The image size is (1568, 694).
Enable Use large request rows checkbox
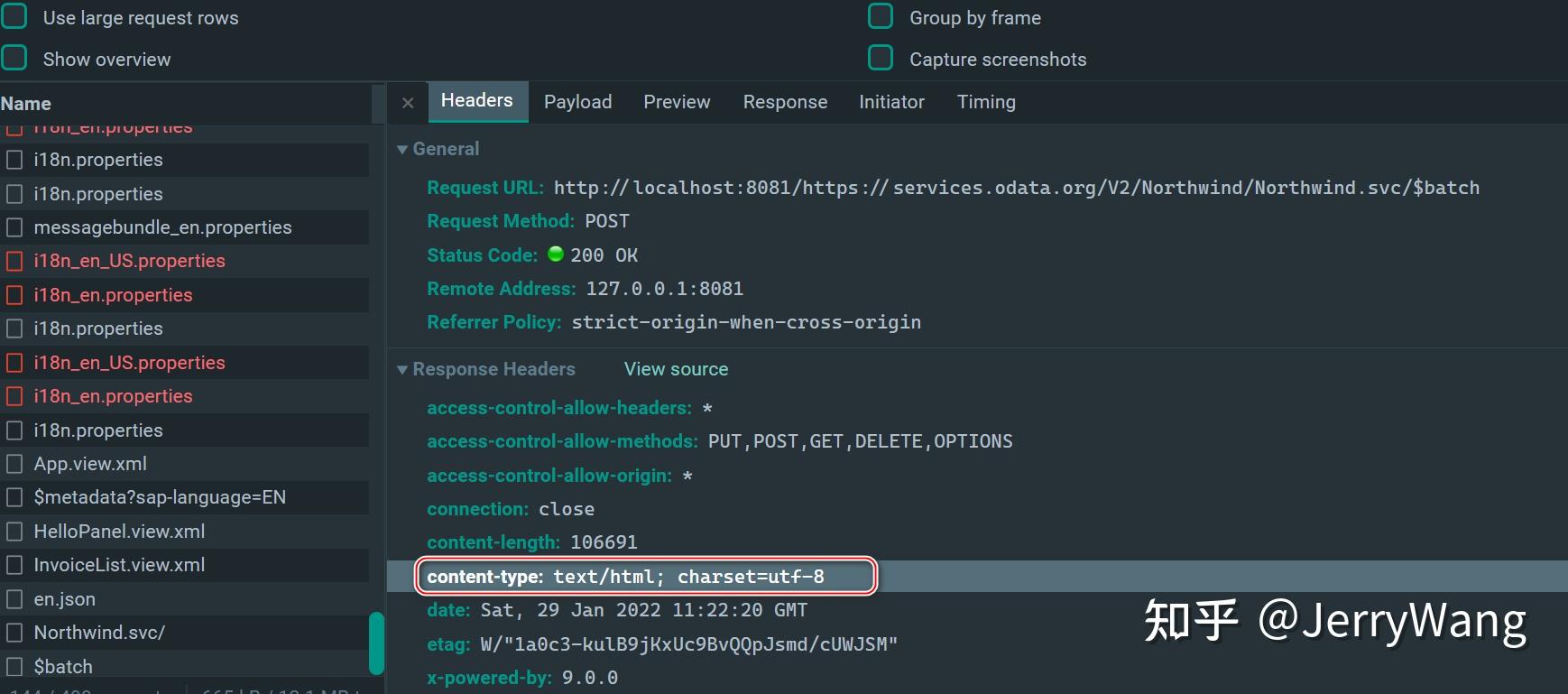pyautogui.click(x=14, y=17)
